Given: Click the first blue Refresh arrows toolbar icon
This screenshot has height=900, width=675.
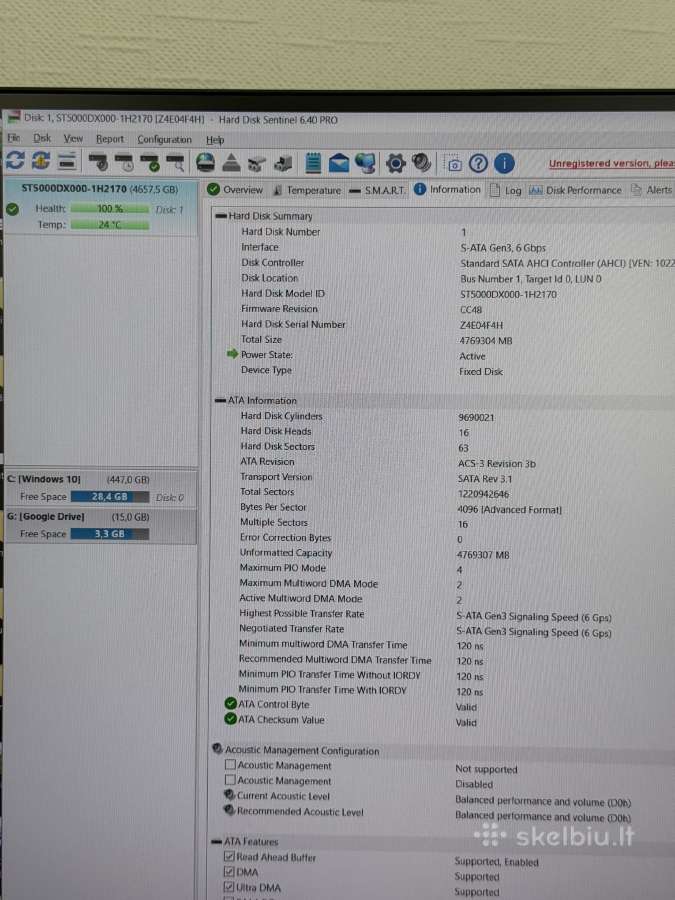Looking at the screenshot, I should [15, 160].
